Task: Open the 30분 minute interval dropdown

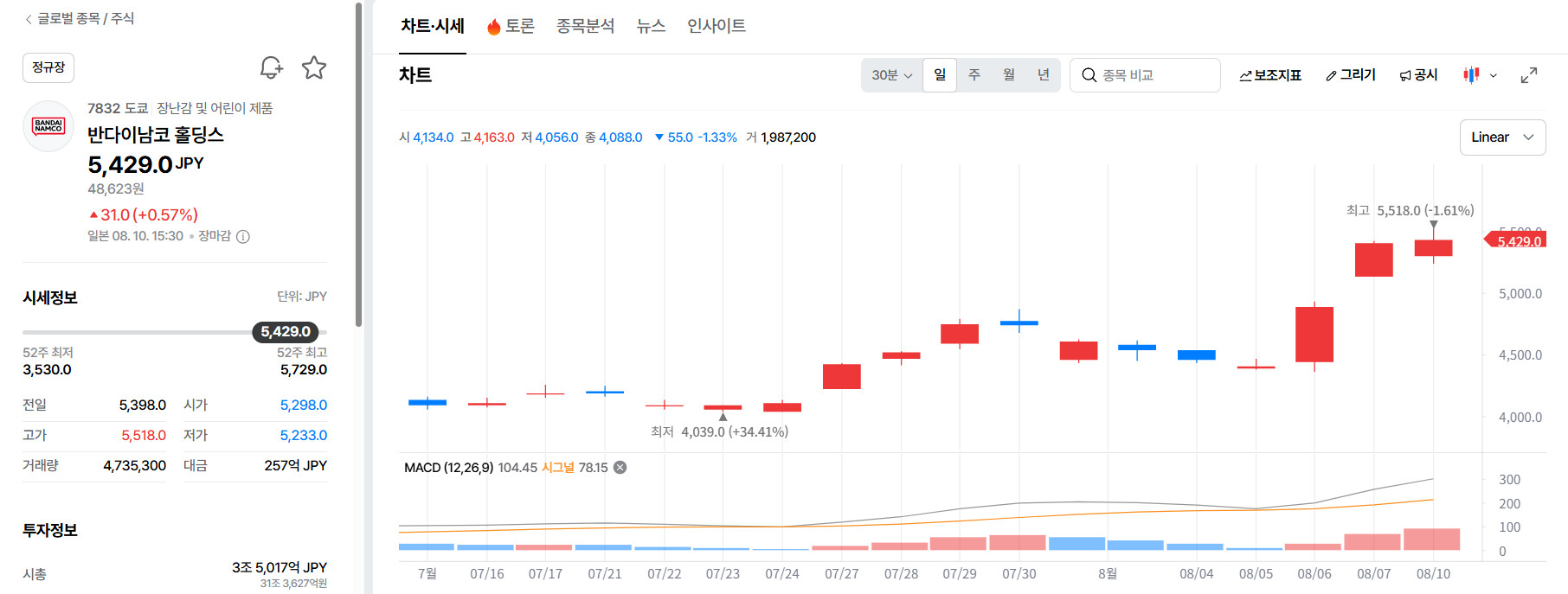Action: click(x=892, y=75)
